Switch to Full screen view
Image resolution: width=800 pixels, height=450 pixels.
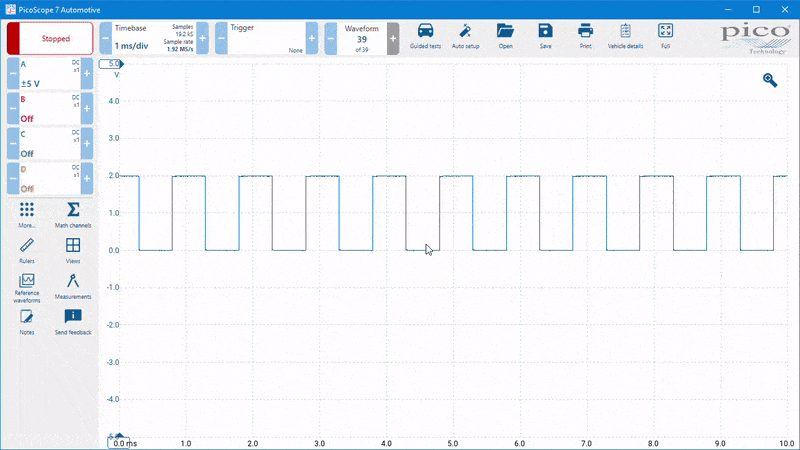665,36
